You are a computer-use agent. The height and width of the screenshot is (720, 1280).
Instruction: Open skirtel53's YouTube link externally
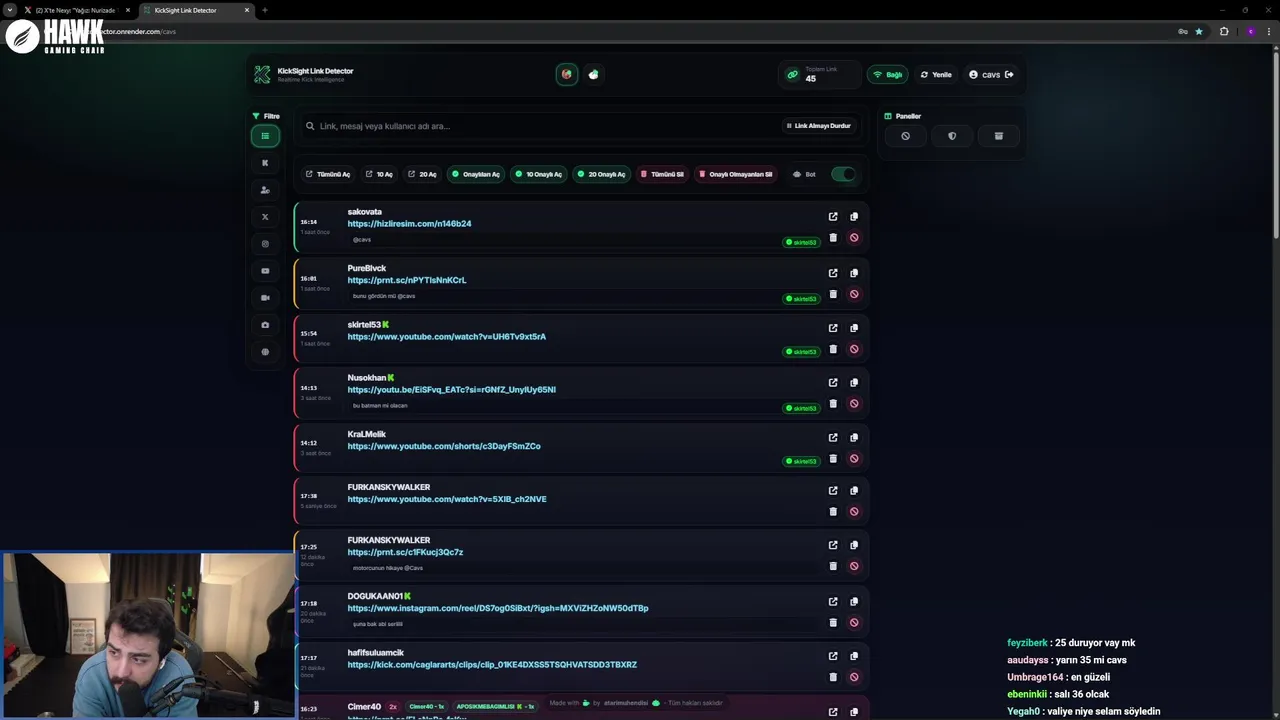[833, 328]
